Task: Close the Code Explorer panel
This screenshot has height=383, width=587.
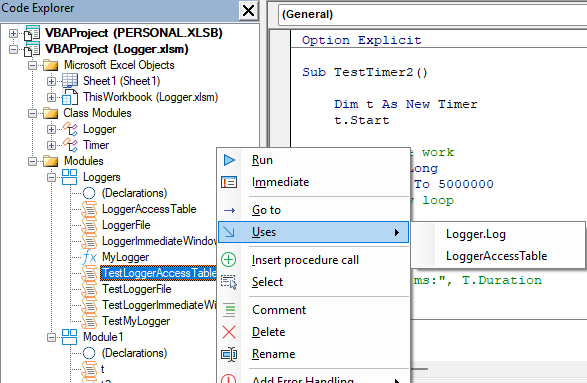Action: click(249, 10)
